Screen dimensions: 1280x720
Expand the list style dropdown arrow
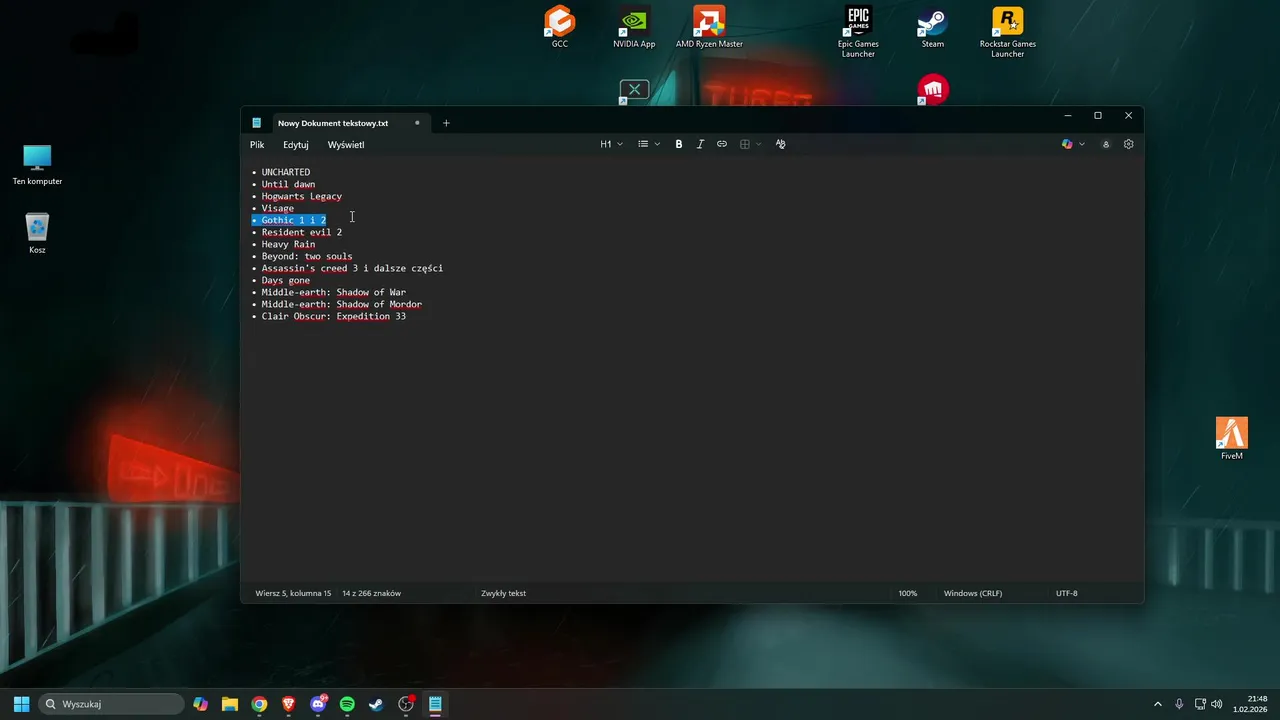(x=657, y=144)
